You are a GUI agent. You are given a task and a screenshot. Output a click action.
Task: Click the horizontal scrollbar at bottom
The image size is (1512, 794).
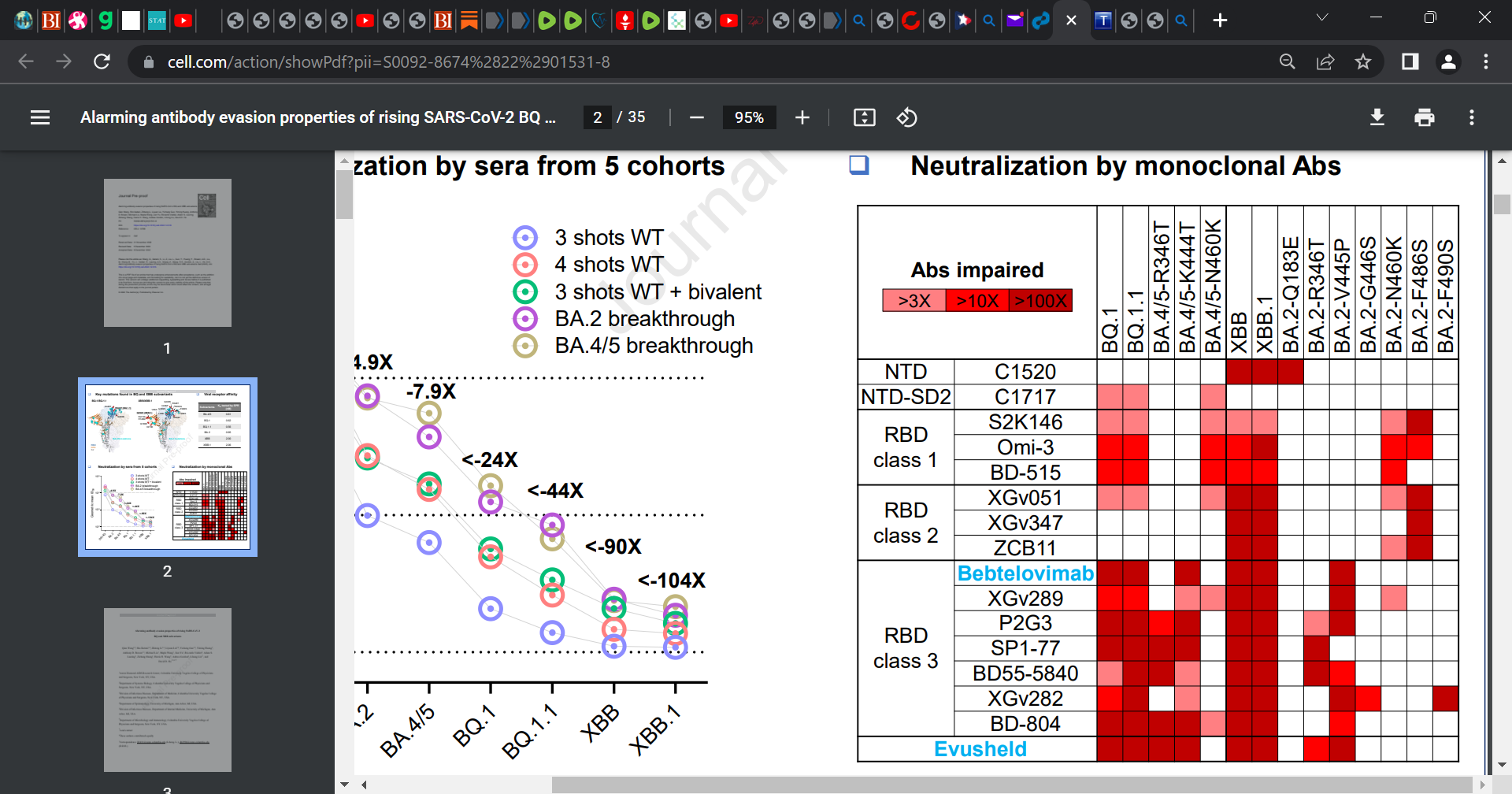[x=1011, y=785]
